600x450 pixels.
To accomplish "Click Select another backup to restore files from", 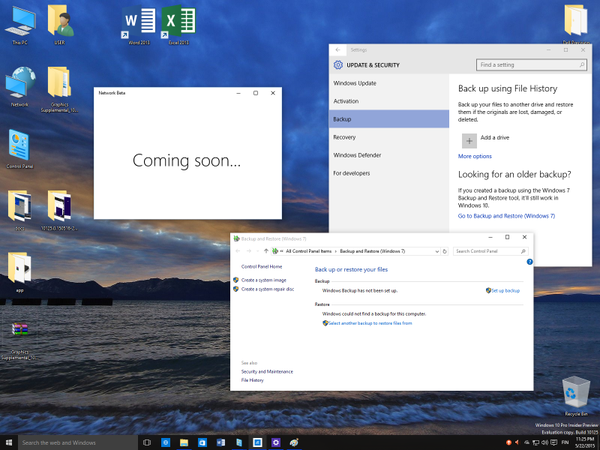I will [367, 323].
